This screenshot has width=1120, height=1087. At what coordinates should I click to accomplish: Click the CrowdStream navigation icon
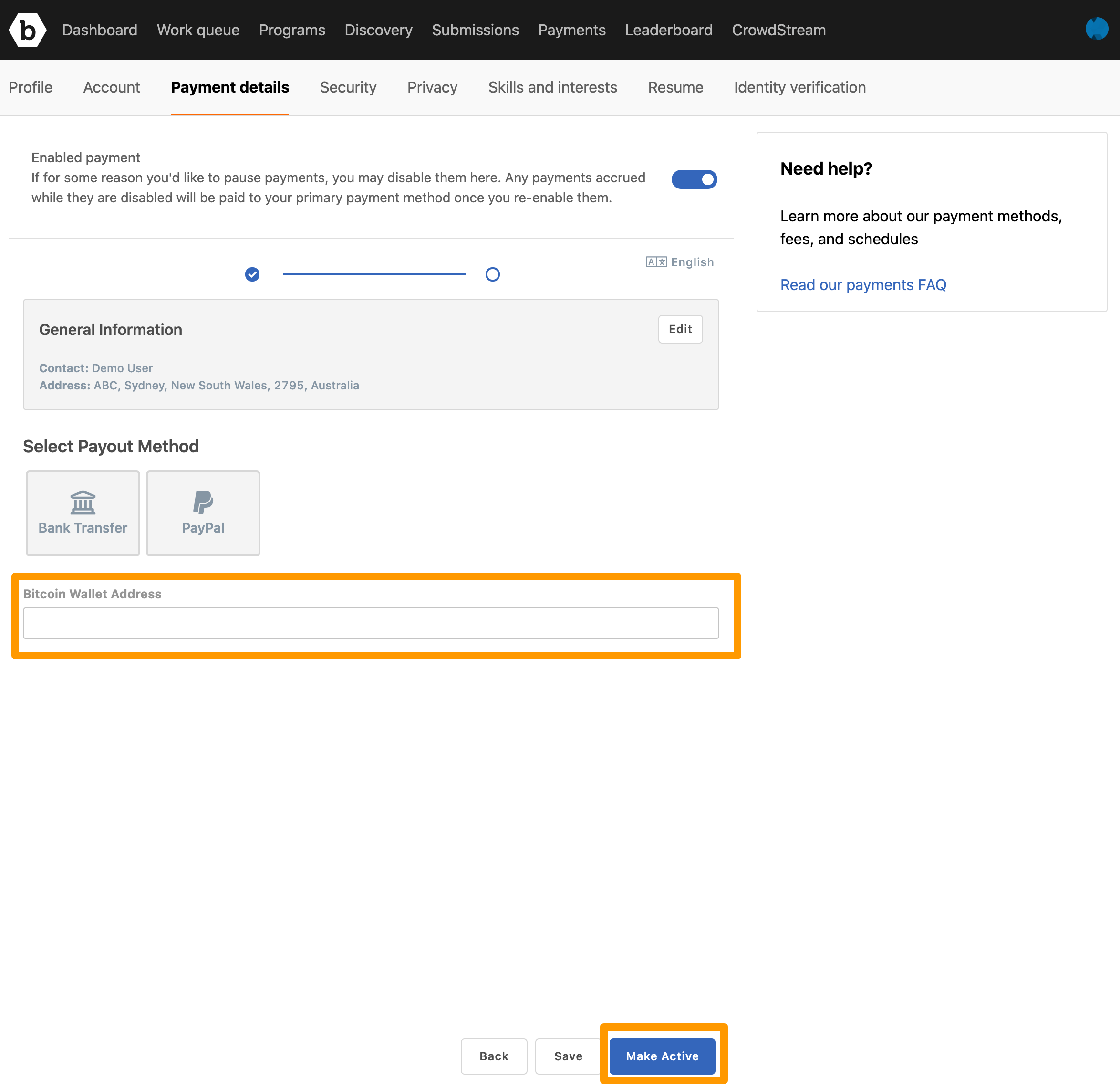(x=779, y=30)
